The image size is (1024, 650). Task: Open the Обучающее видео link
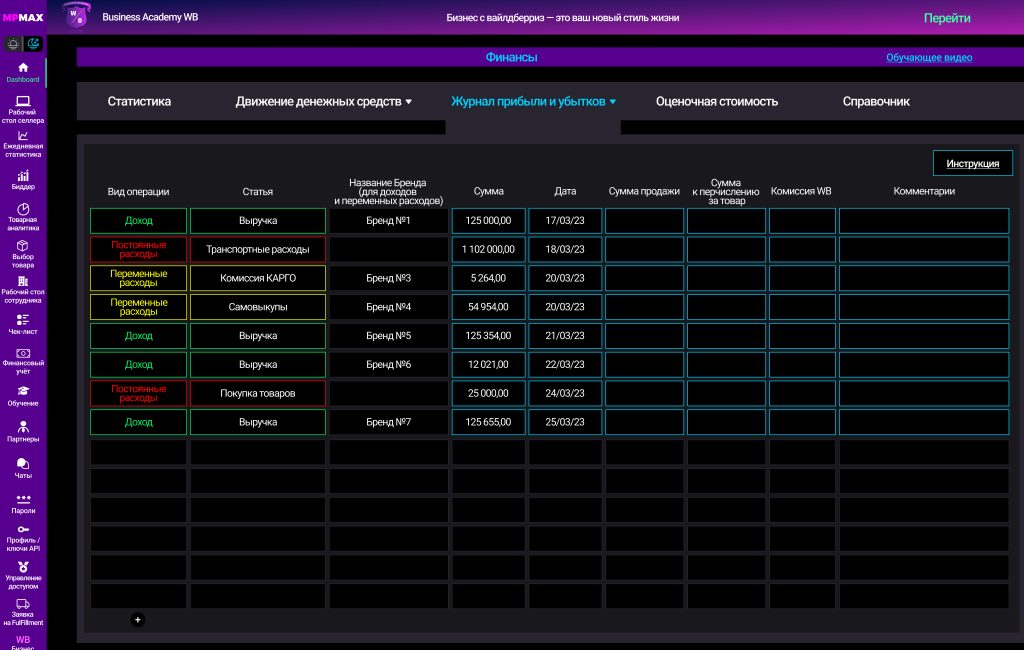[928, 58]
